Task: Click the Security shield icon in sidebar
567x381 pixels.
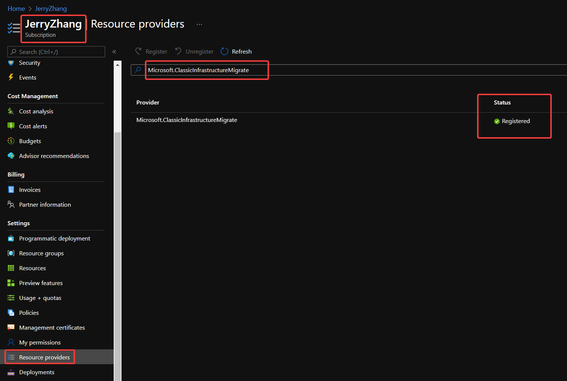Action: coord(11,63)
